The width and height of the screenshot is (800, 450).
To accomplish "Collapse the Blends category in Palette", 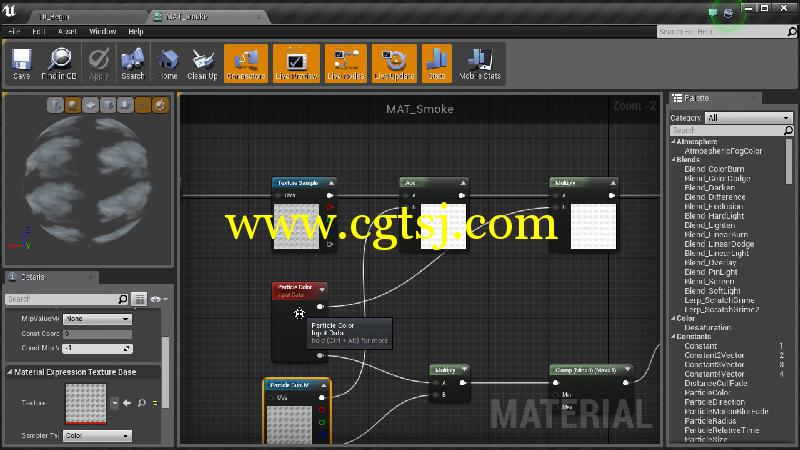I will (x=673, y=160).
